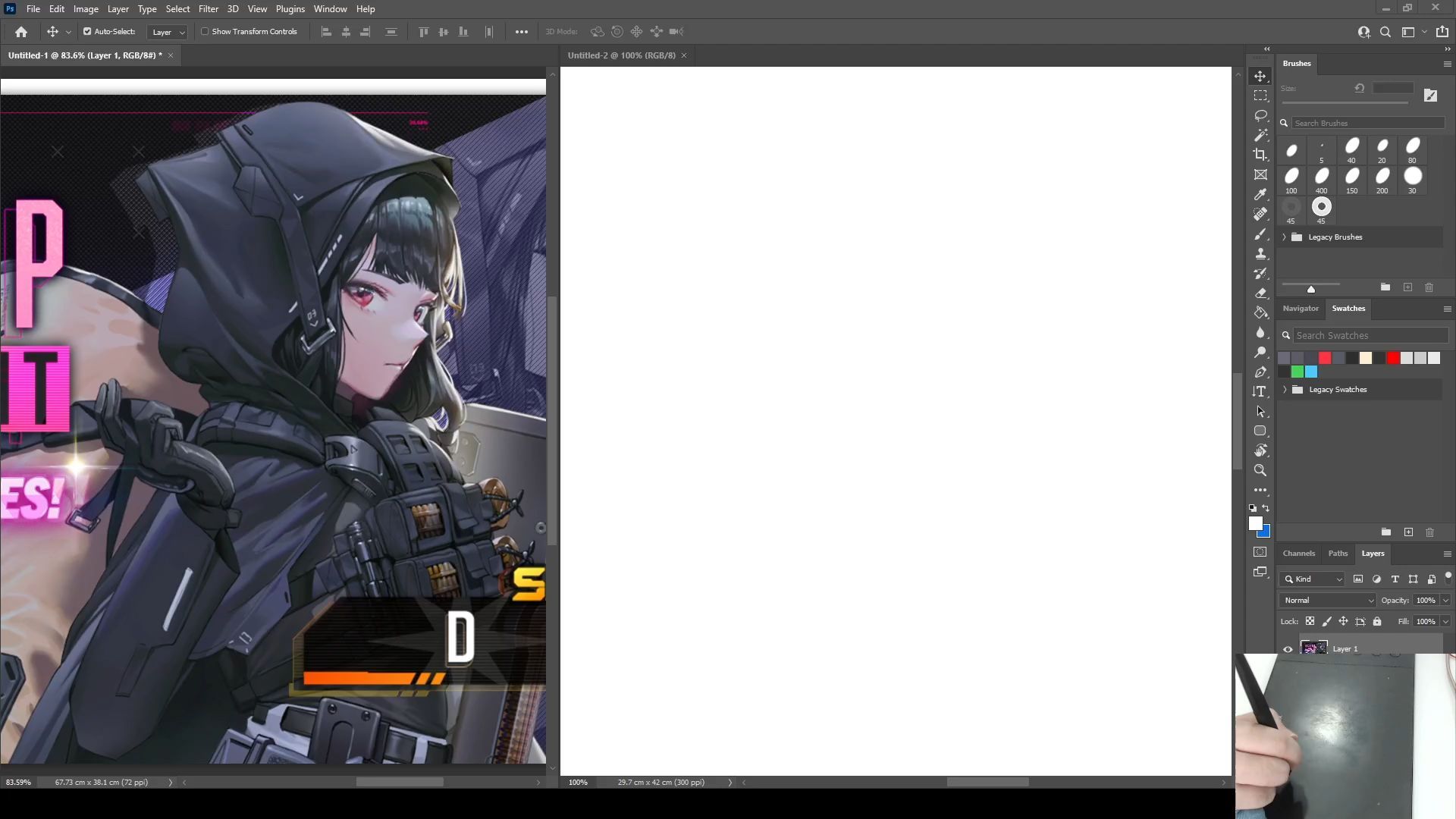
Task: Select the Dodge tool
Action: click(x=1260, y=352)
